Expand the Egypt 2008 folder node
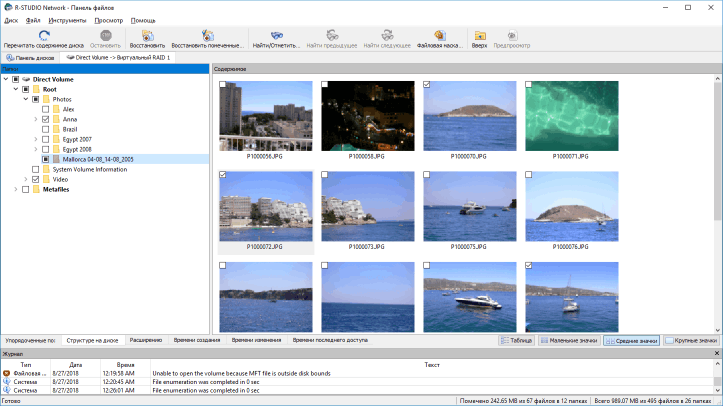 (x=36, y=149)
